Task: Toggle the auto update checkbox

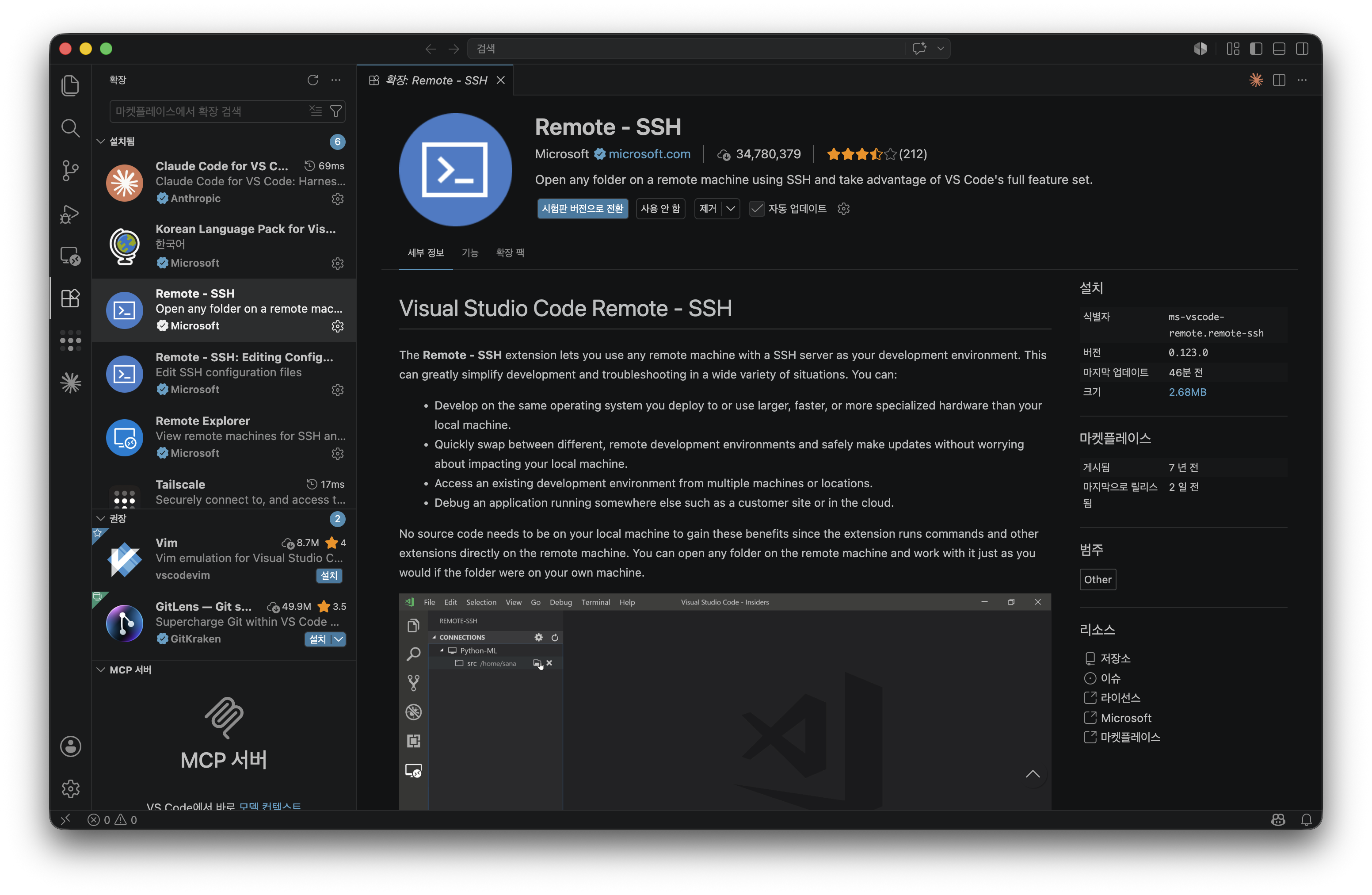Action: click(x=757, y=209)
